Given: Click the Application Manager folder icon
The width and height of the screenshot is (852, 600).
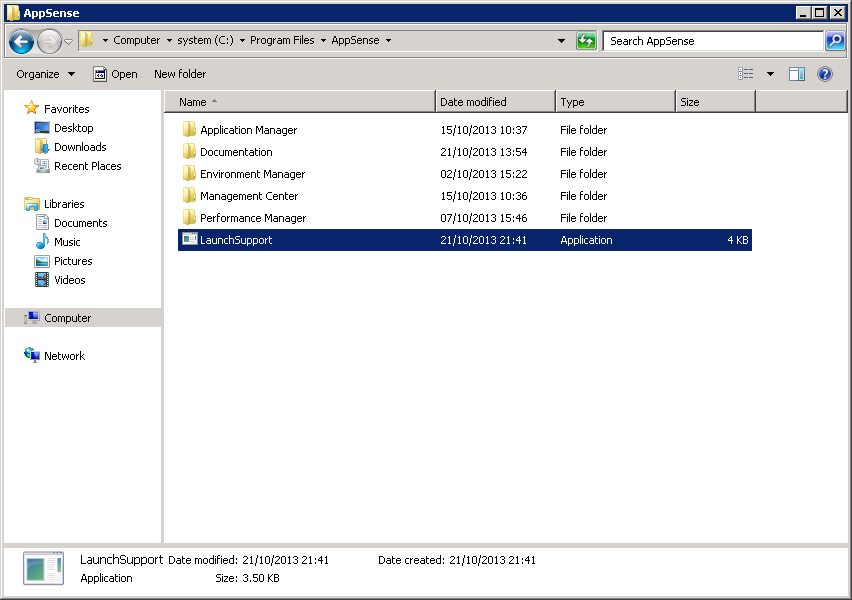Looking at the screenshot, I should tap(189, 129).
